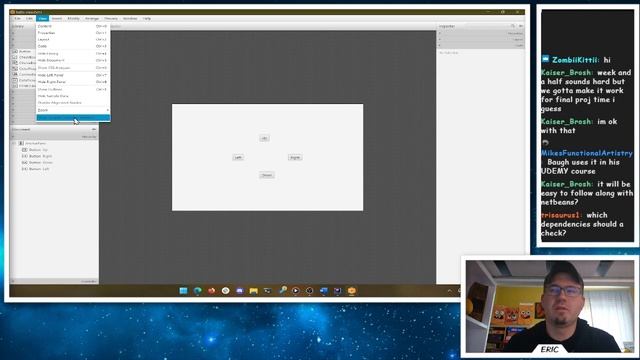
Task: Click the icon beside Button Left in Hierarchy
Action: point(24,169)
